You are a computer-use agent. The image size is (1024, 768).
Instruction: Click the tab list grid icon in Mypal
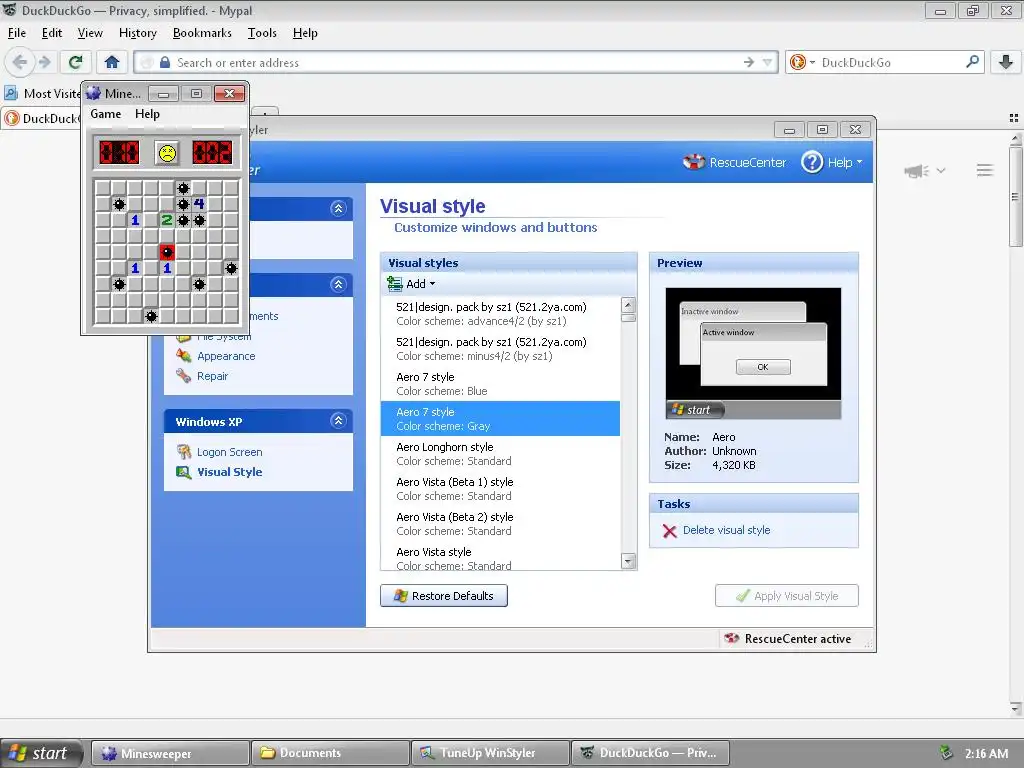[x=1014, y=118]
